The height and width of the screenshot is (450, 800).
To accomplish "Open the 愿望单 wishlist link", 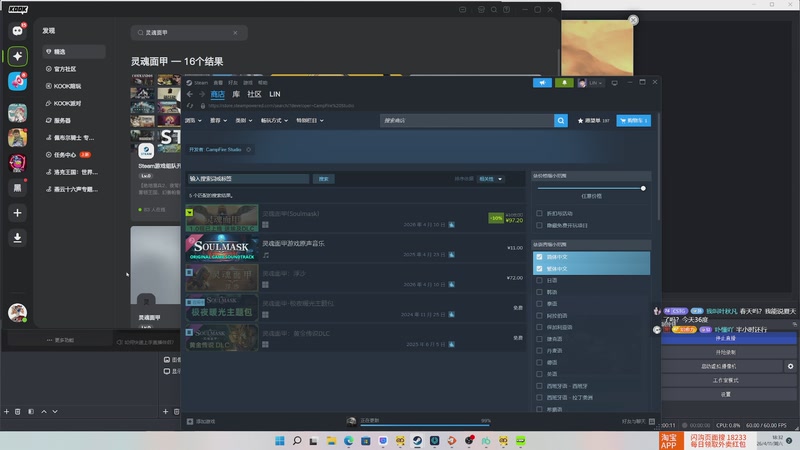I will 593,120.
